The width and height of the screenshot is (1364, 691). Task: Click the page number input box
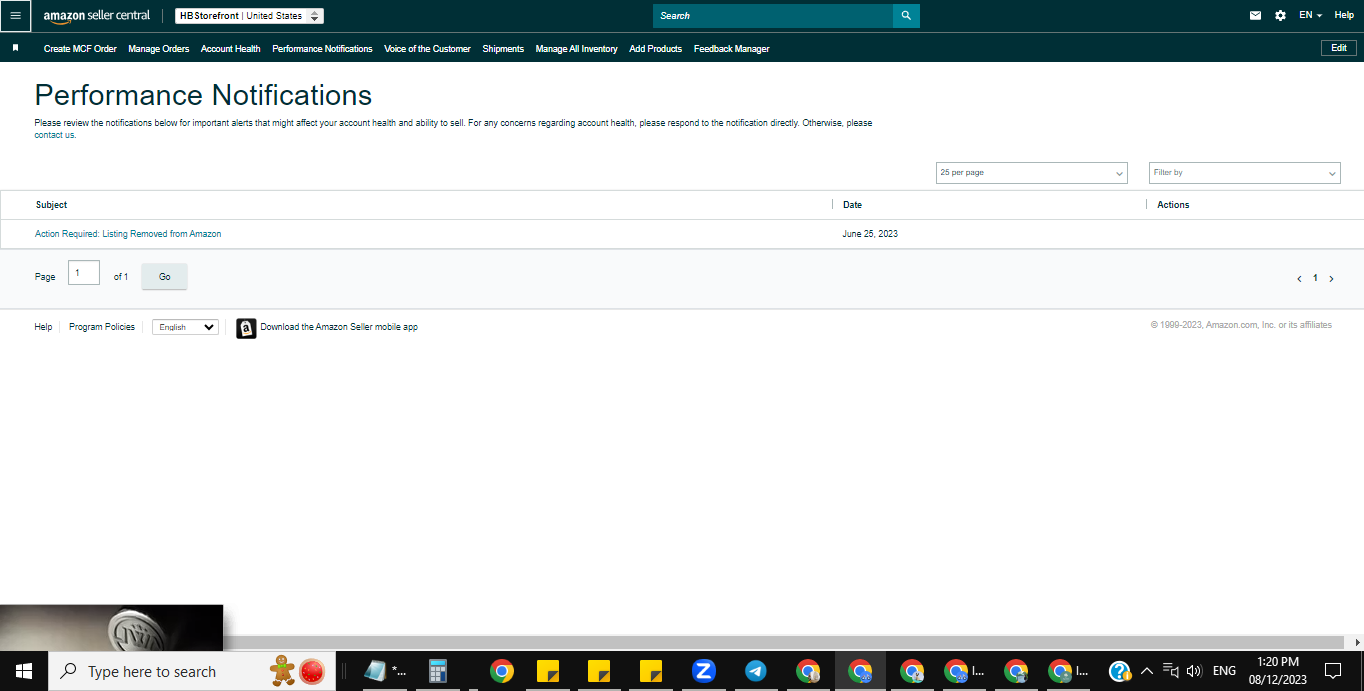[84, 273]
